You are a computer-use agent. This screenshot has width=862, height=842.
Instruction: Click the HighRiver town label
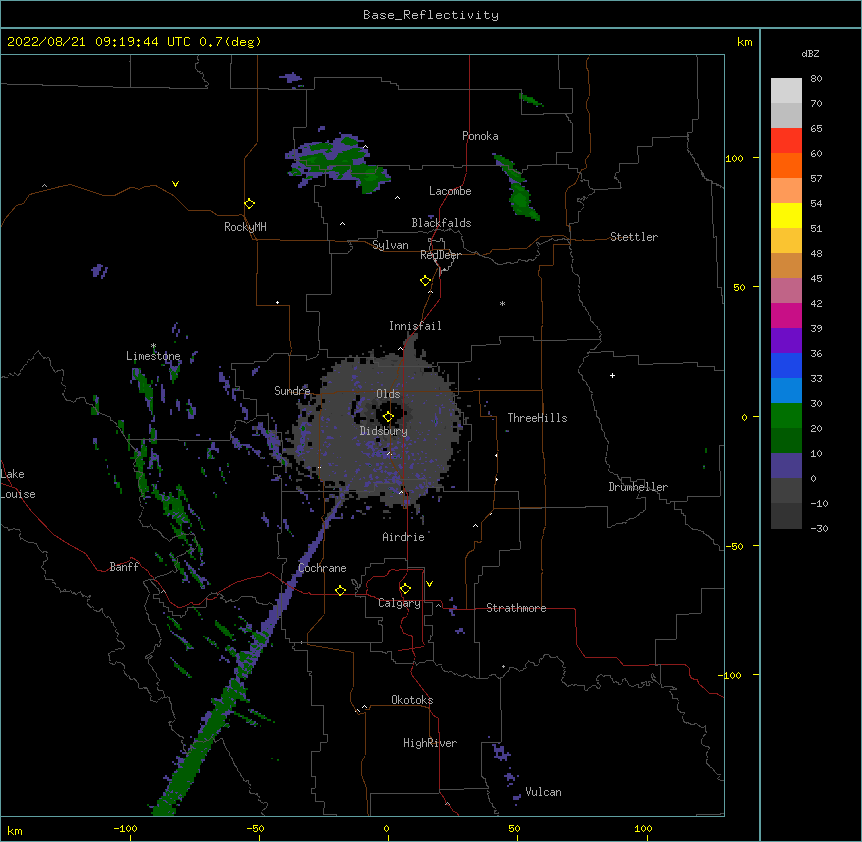point(430,743)
